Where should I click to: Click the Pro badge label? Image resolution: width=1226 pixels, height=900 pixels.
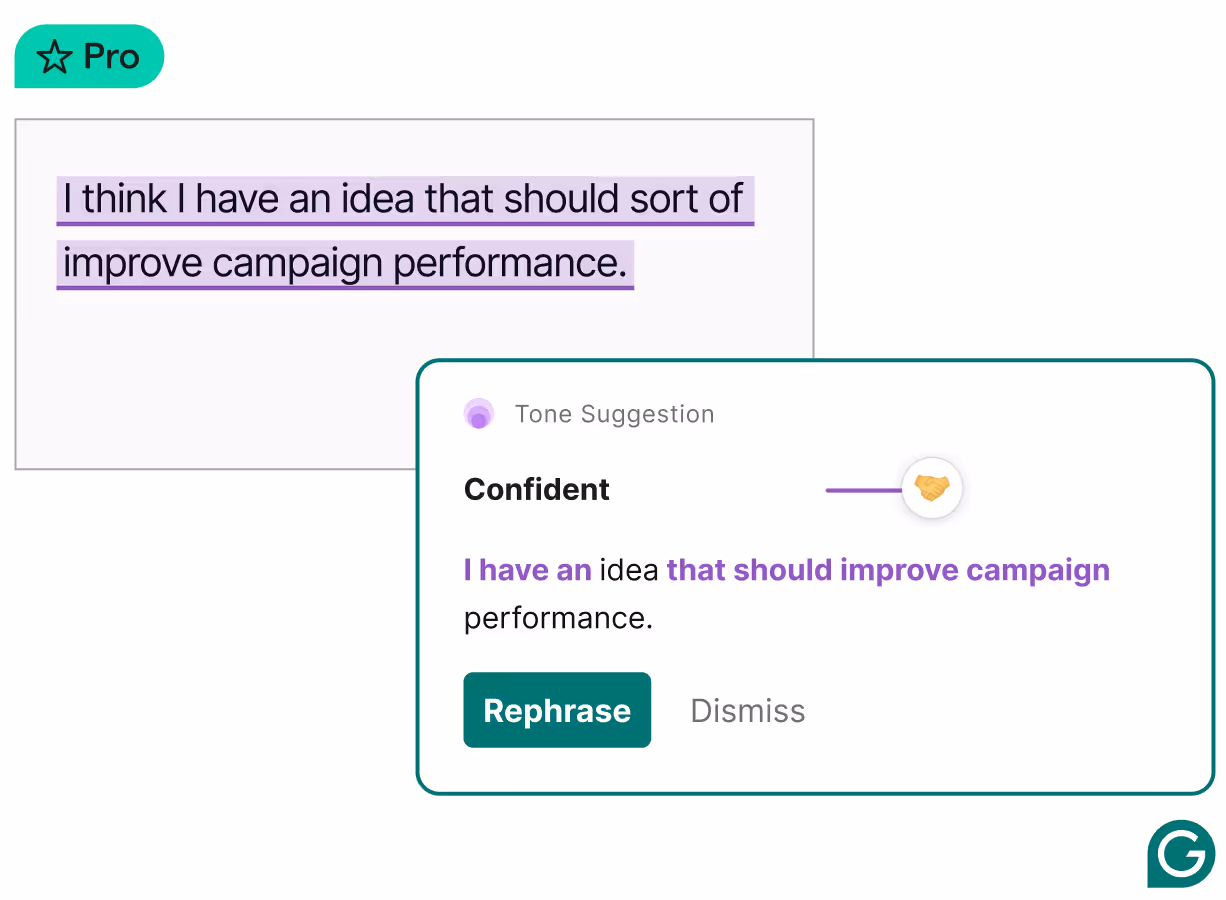(x=112, y=57)
